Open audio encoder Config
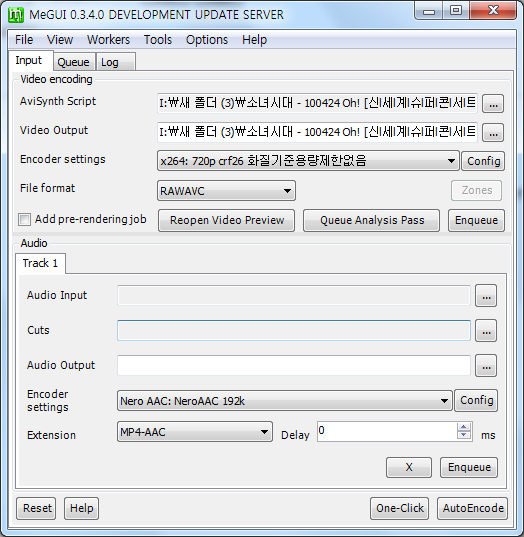The image size is (524, 537). (476, 400)
